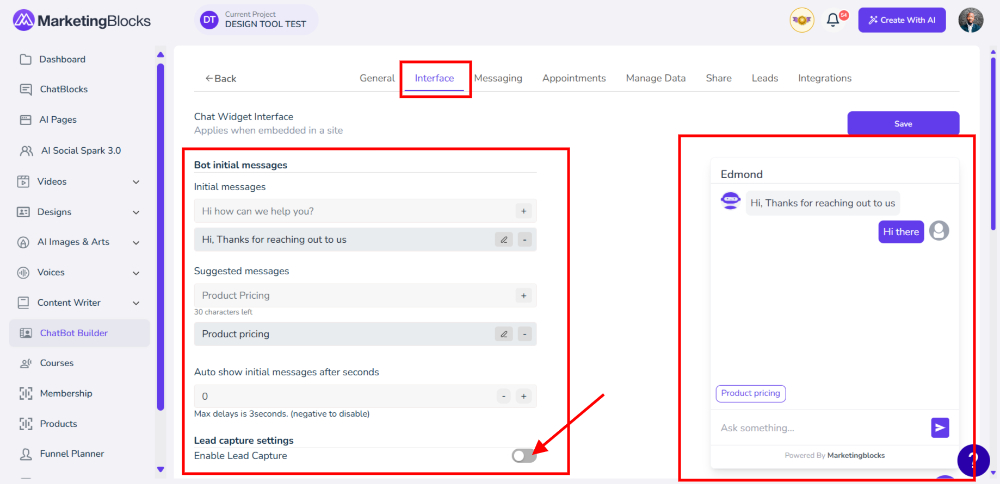Viewport: 1000px width, 484px height.
Task: Click the Designs sidebar icon
Action: (x=24, y=212)
